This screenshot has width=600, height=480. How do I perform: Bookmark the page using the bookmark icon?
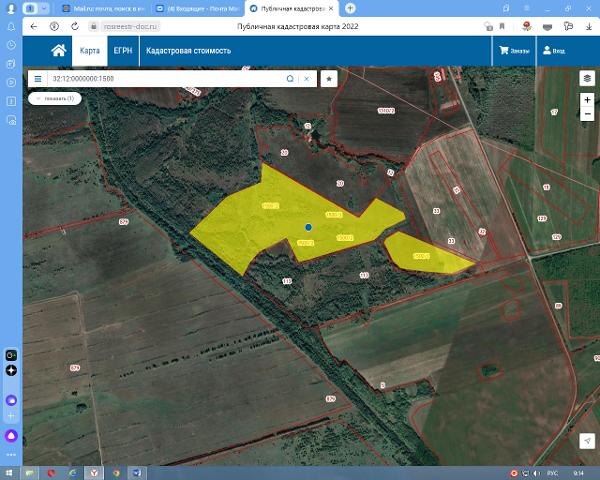(x=502, y=26)
